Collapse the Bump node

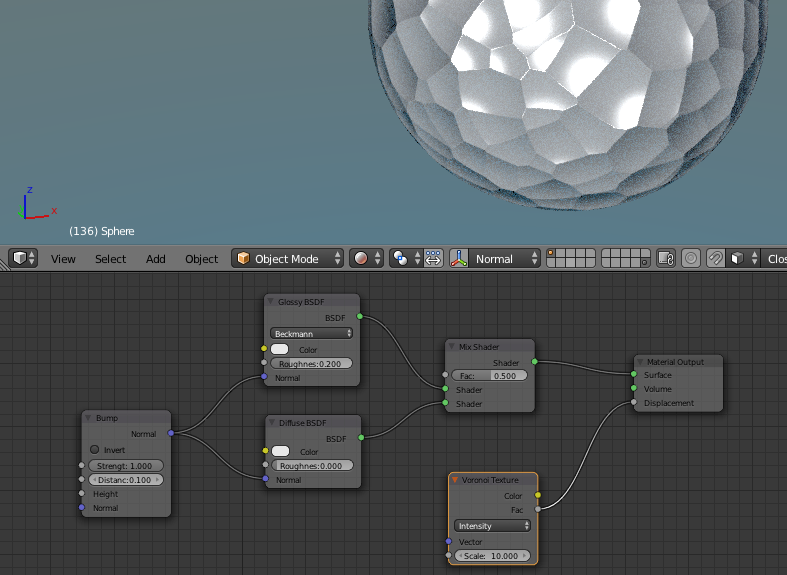click(x=88, y=417)
